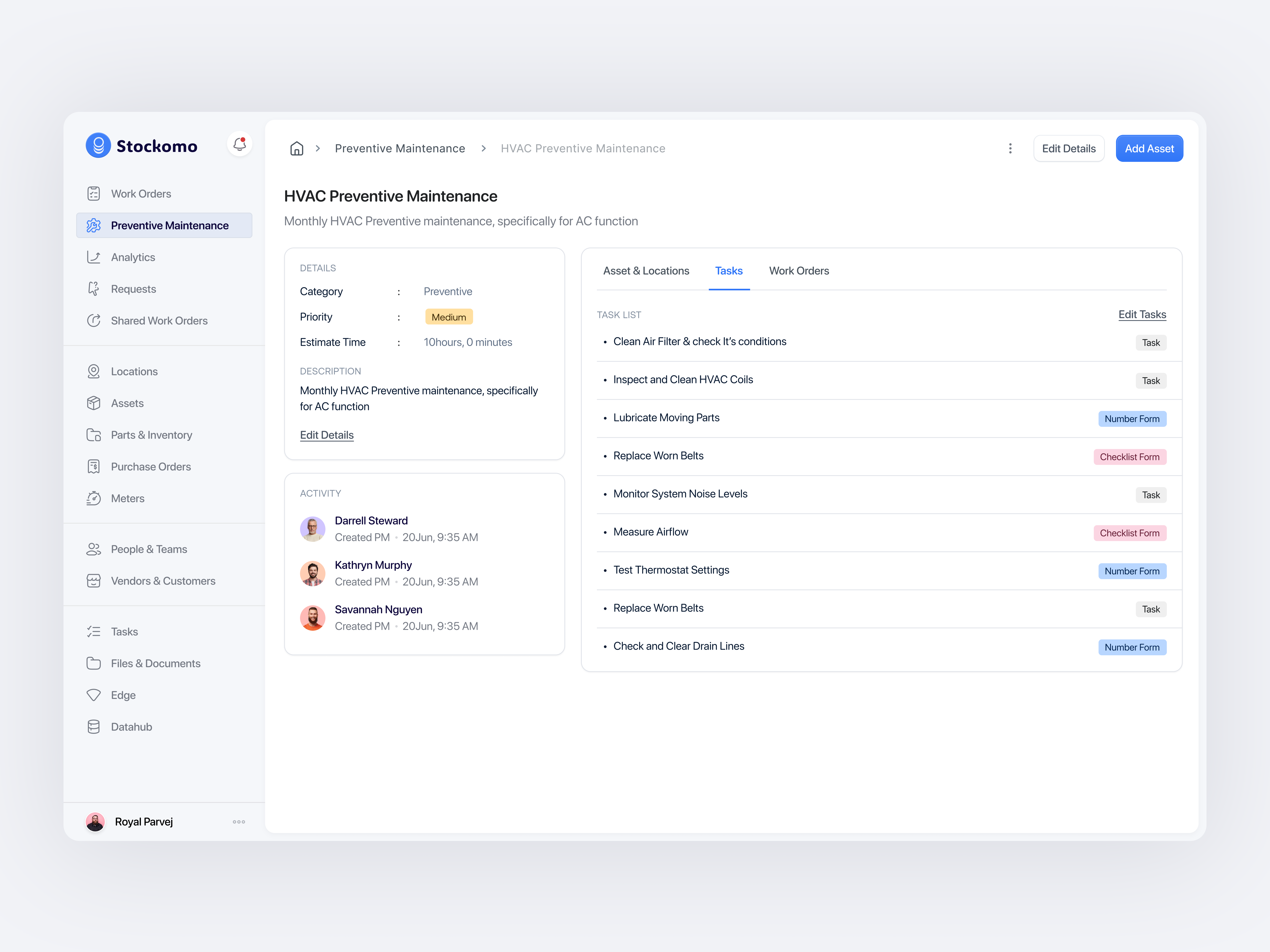The height and width of the screenshot is (952, 1270).
Task: Click the Parts & Inventory folder icon
Action: (94, 435)
